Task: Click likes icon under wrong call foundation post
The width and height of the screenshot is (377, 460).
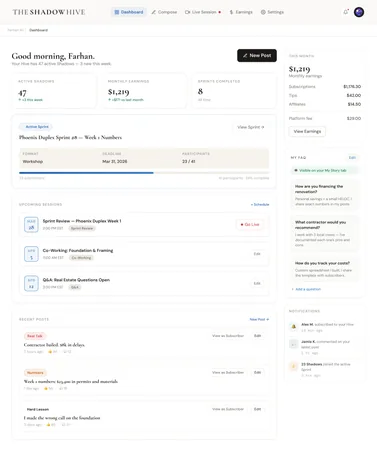Action: (x=48, y=425)
